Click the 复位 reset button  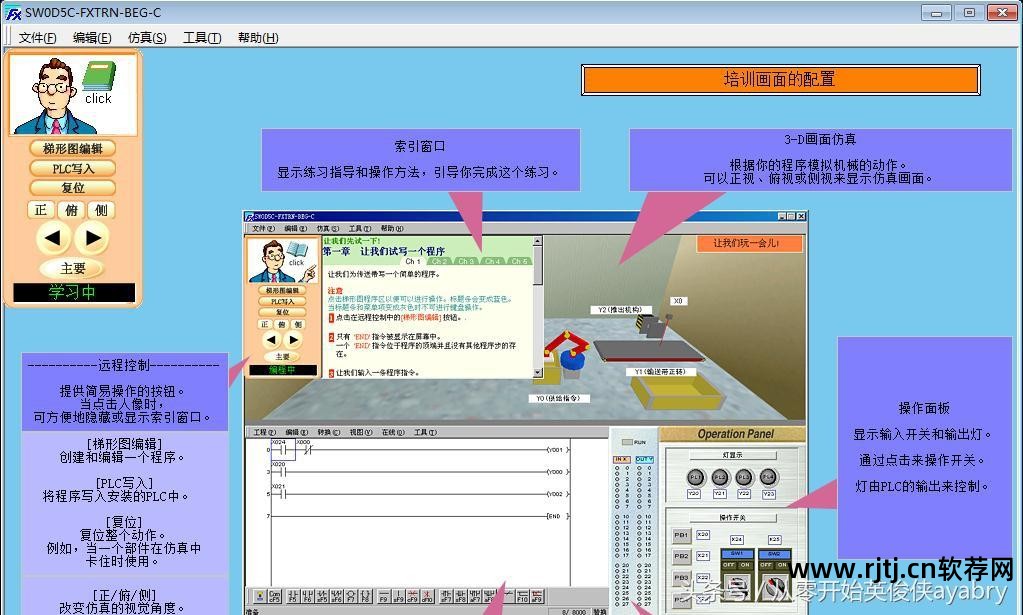(72, 187)
